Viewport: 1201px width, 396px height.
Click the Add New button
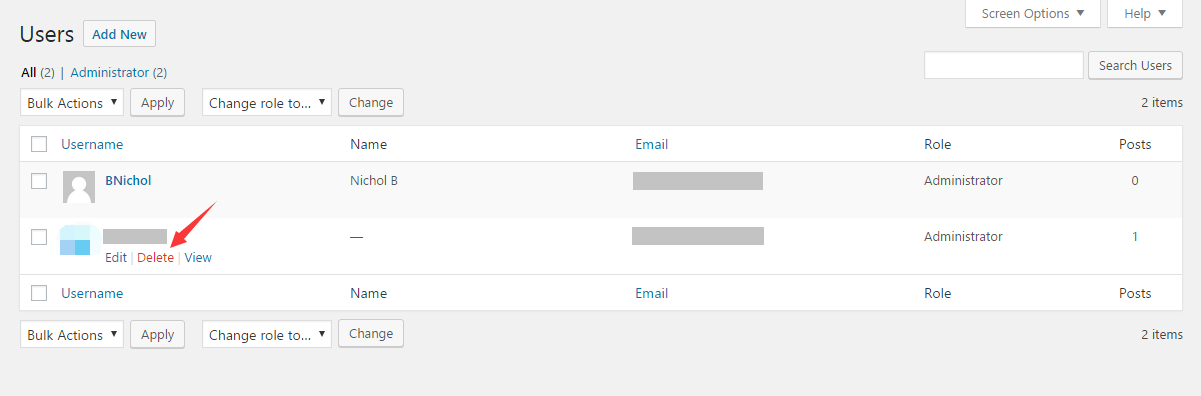(120, 34)
